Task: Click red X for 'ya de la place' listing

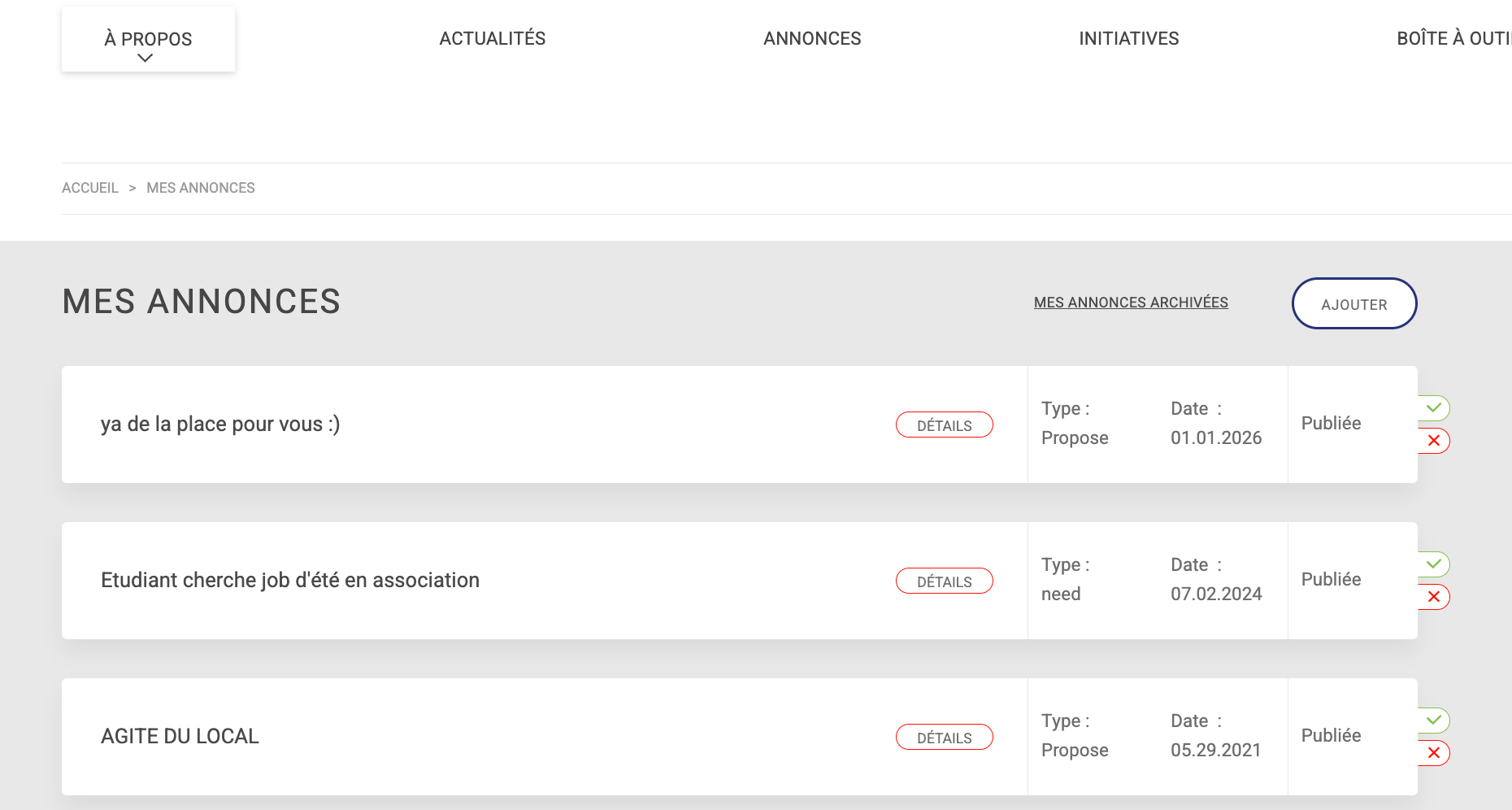Action: coord(1433,441)
